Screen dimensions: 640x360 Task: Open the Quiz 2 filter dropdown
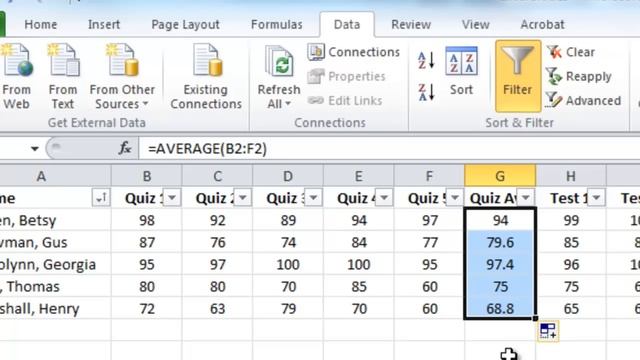pos(243,198)
